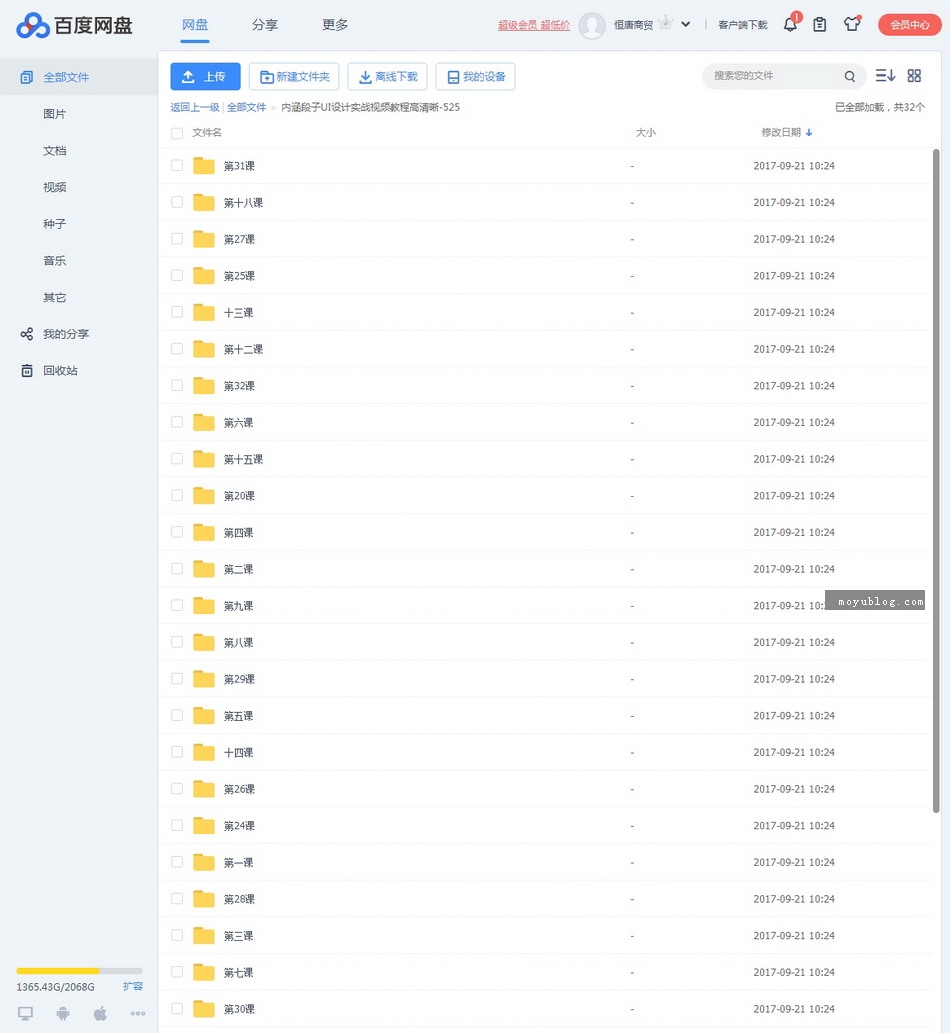Screen dimensions: 950x1033
Task: Click the folder icon of 第十八课
Action: (x=204, y=203)
